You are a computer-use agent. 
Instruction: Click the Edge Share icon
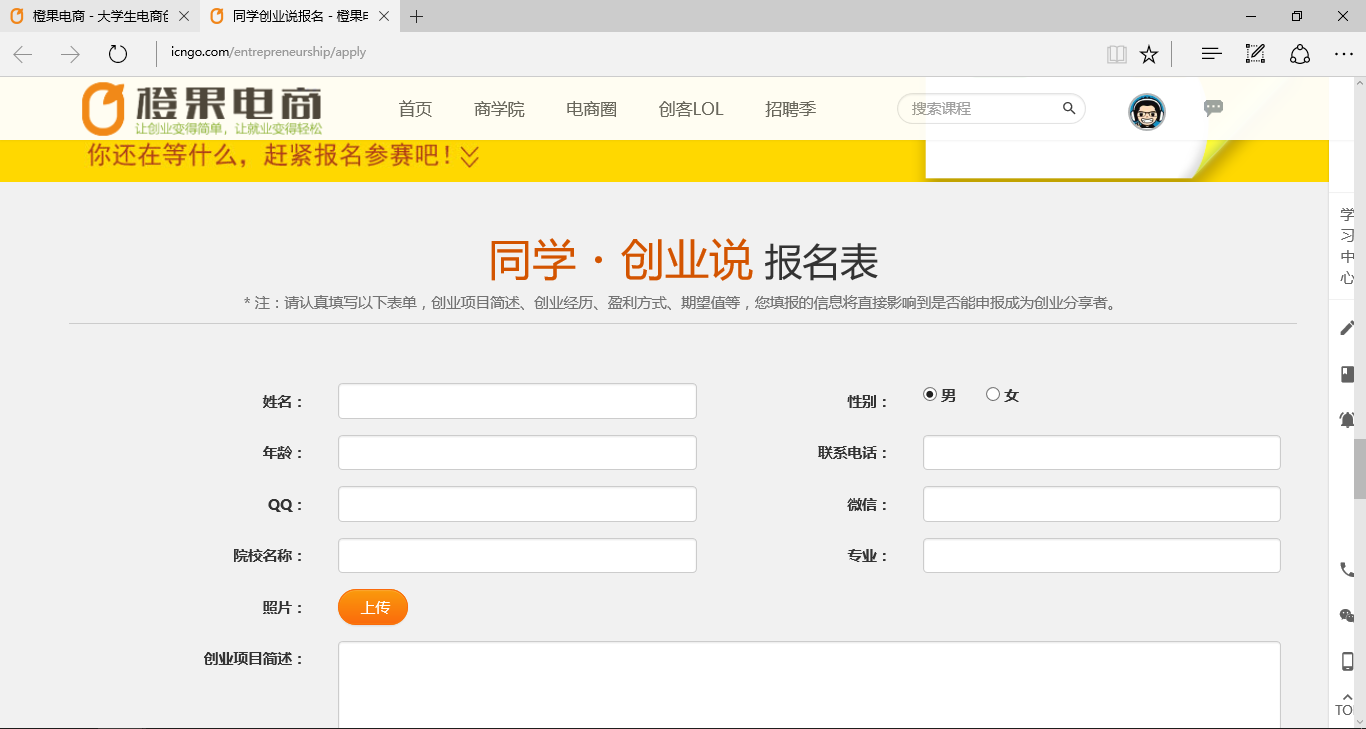1299,54
